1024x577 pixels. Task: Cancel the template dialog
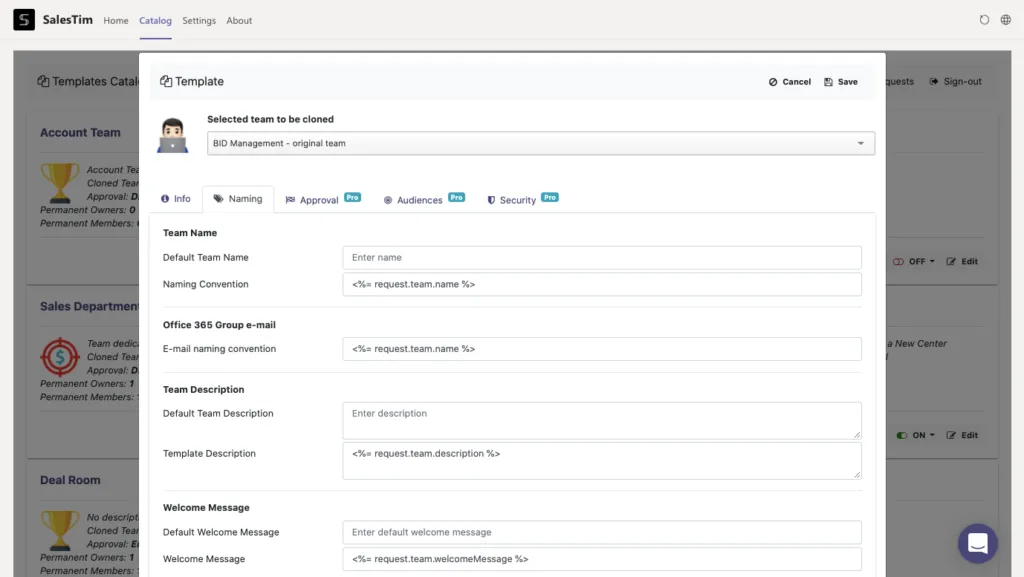coord(790,82)
